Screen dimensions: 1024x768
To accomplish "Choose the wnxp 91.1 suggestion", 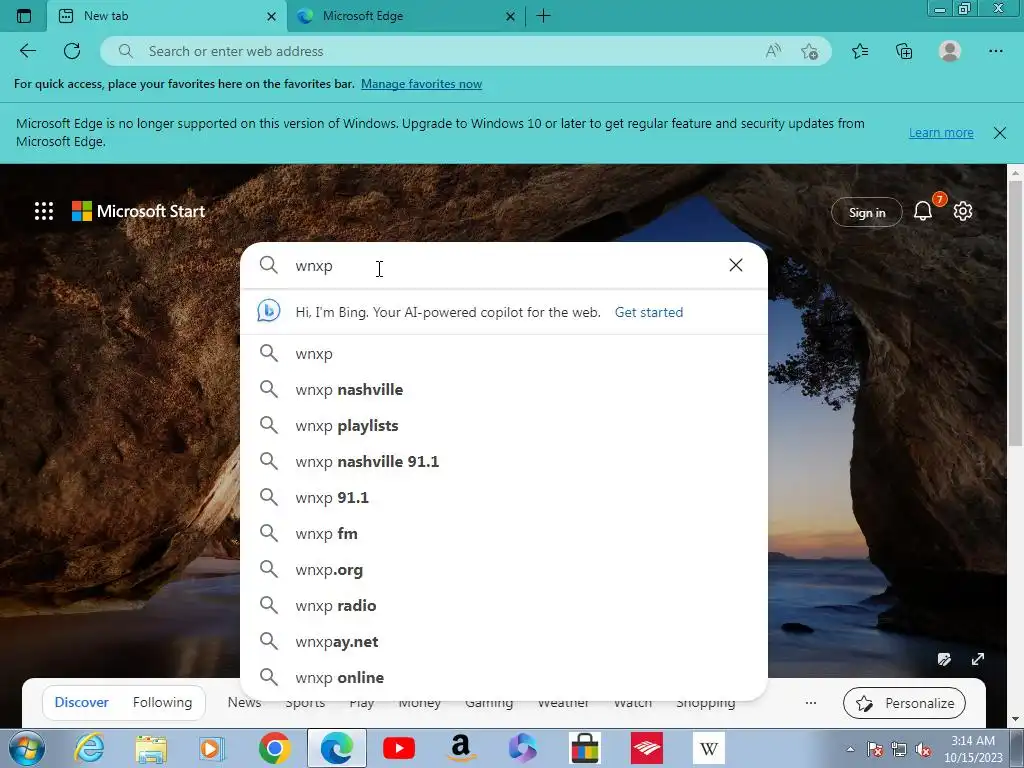I will point(504,497).
